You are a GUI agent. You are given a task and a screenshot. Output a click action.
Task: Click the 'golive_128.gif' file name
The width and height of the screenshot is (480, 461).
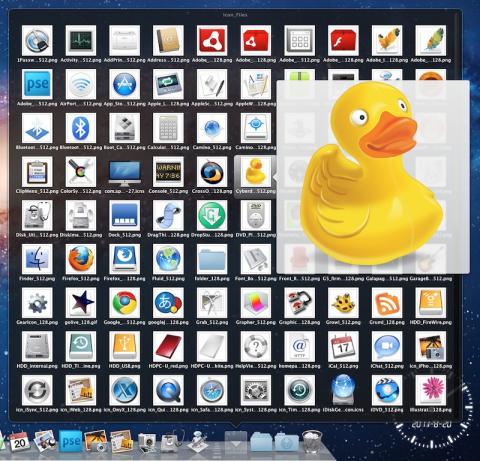click(81, 322)
